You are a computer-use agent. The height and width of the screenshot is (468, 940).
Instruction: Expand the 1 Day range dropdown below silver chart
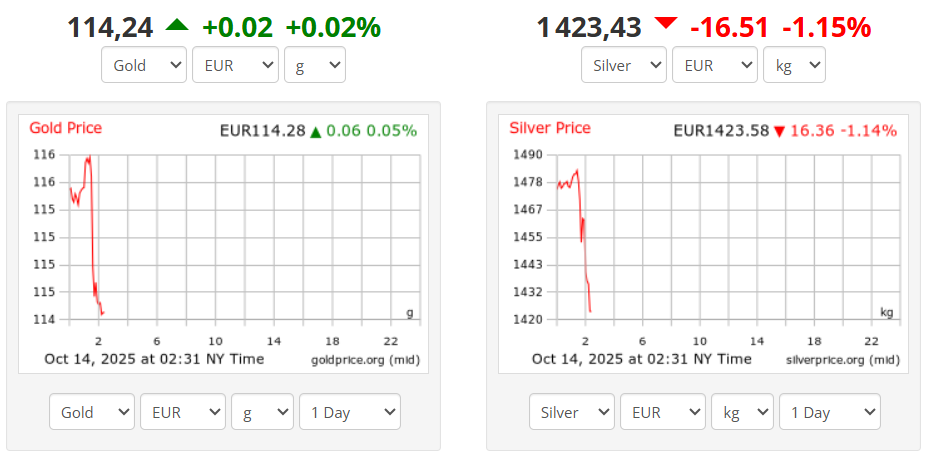coord(829,412)
